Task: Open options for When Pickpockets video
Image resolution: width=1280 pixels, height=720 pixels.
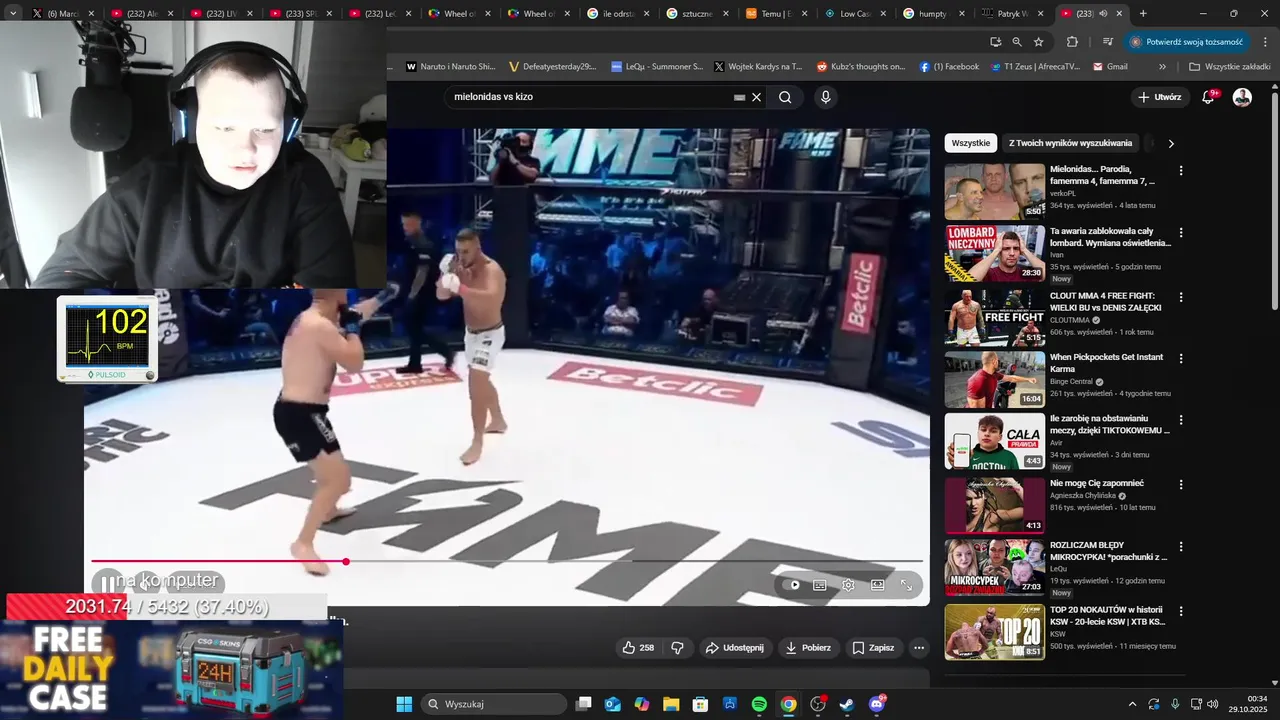Action: (x=1181, y=358)
